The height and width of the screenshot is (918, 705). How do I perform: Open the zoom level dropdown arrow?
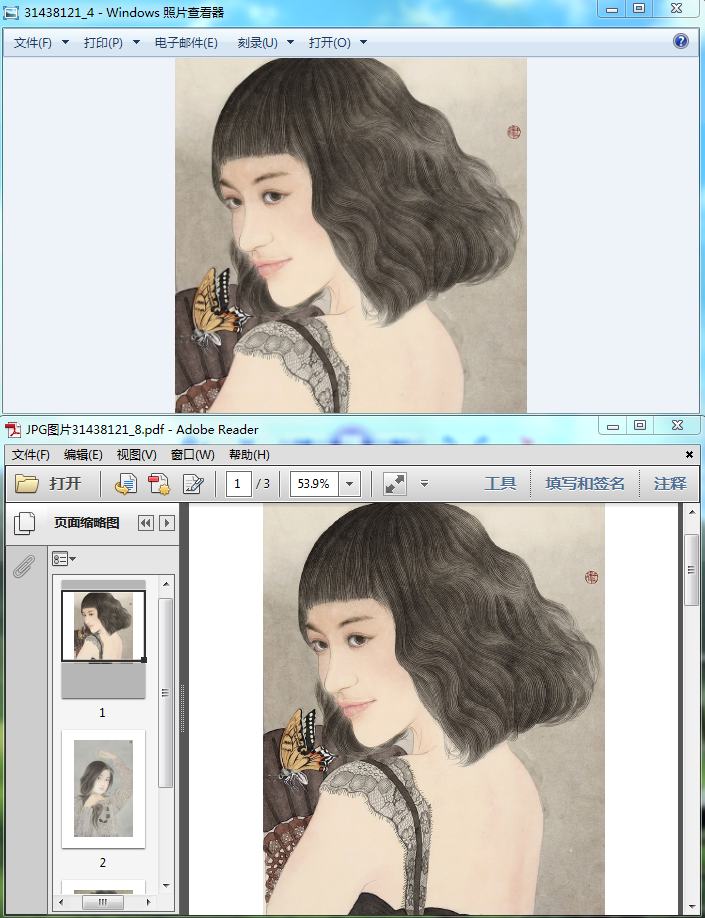coord(350,484)
